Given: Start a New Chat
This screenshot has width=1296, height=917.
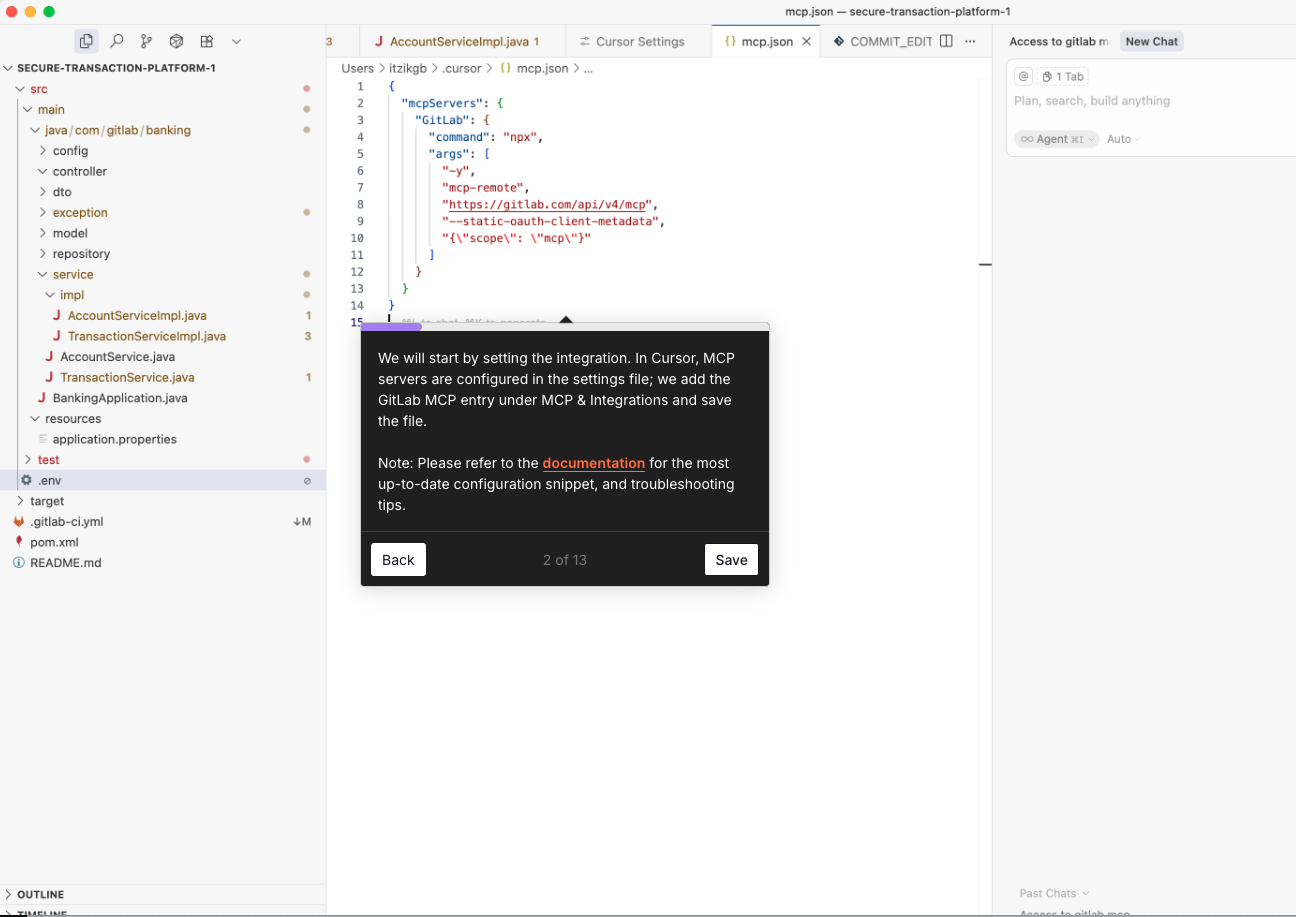Looking at the screenshot, I should coord(1152,42).
